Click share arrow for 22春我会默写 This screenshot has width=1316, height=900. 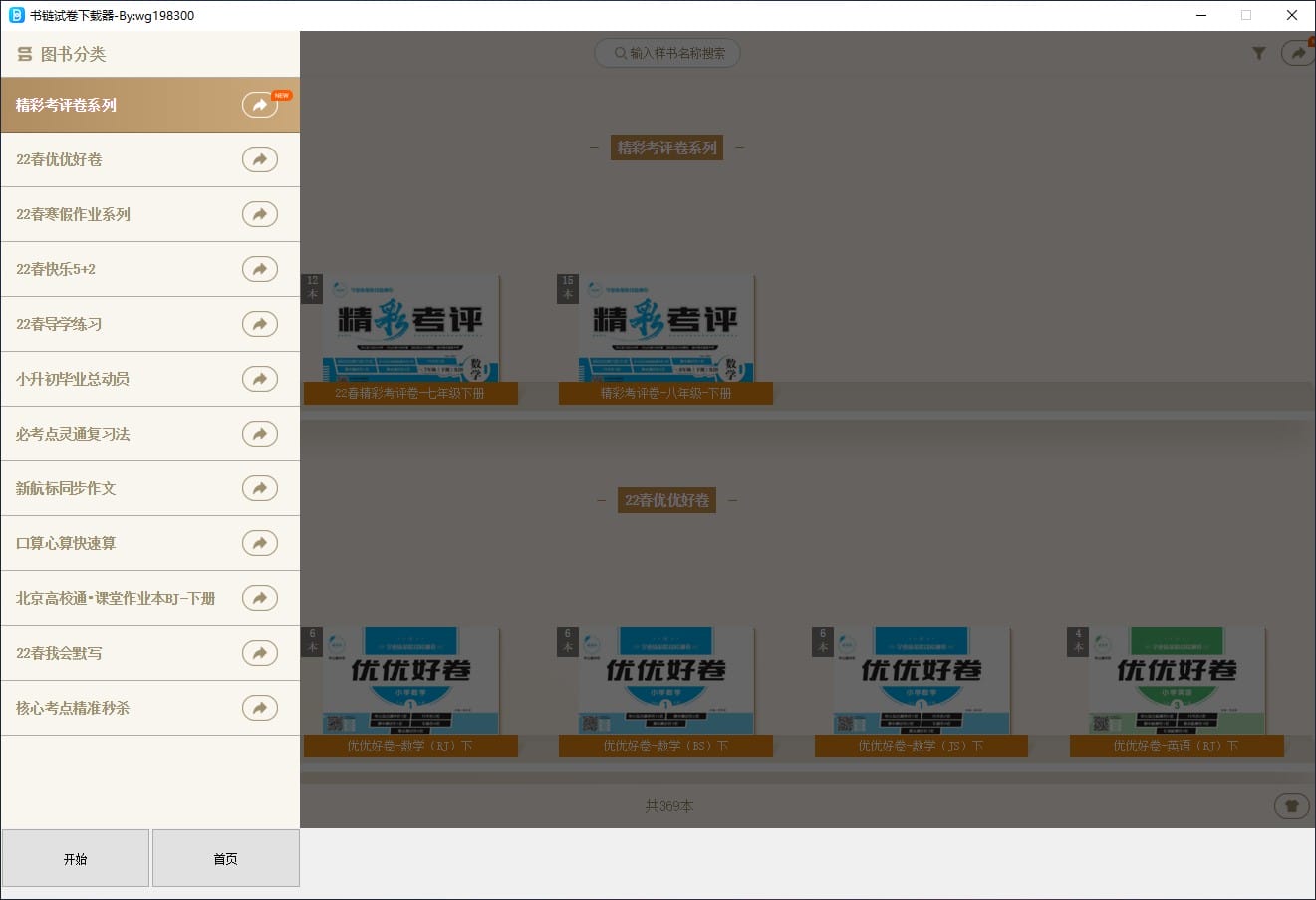point(260,653)
